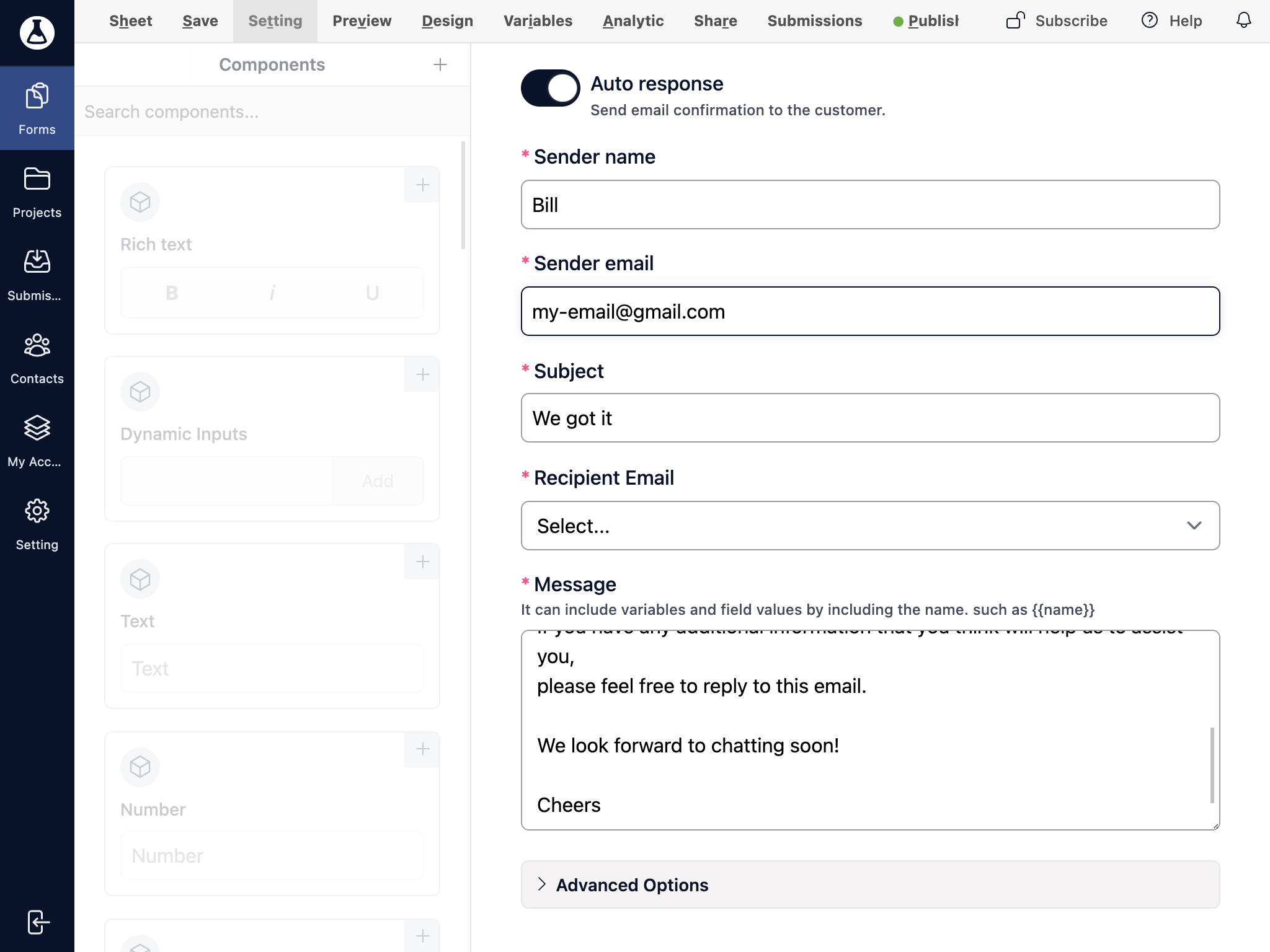The width and height of the screenshot is (1270, 952).
Task: Open the Analytic tab
Action: (x=633, y=21)
